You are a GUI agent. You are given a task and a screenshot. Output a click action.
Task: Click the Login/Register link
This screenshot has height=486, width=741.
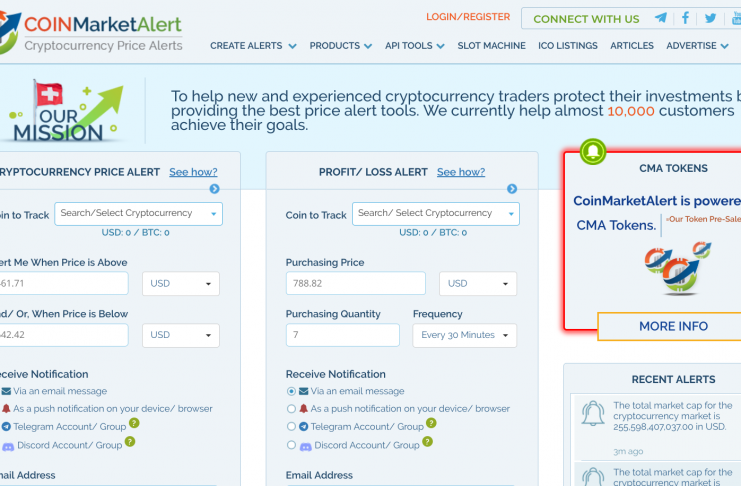click(468, 17)
